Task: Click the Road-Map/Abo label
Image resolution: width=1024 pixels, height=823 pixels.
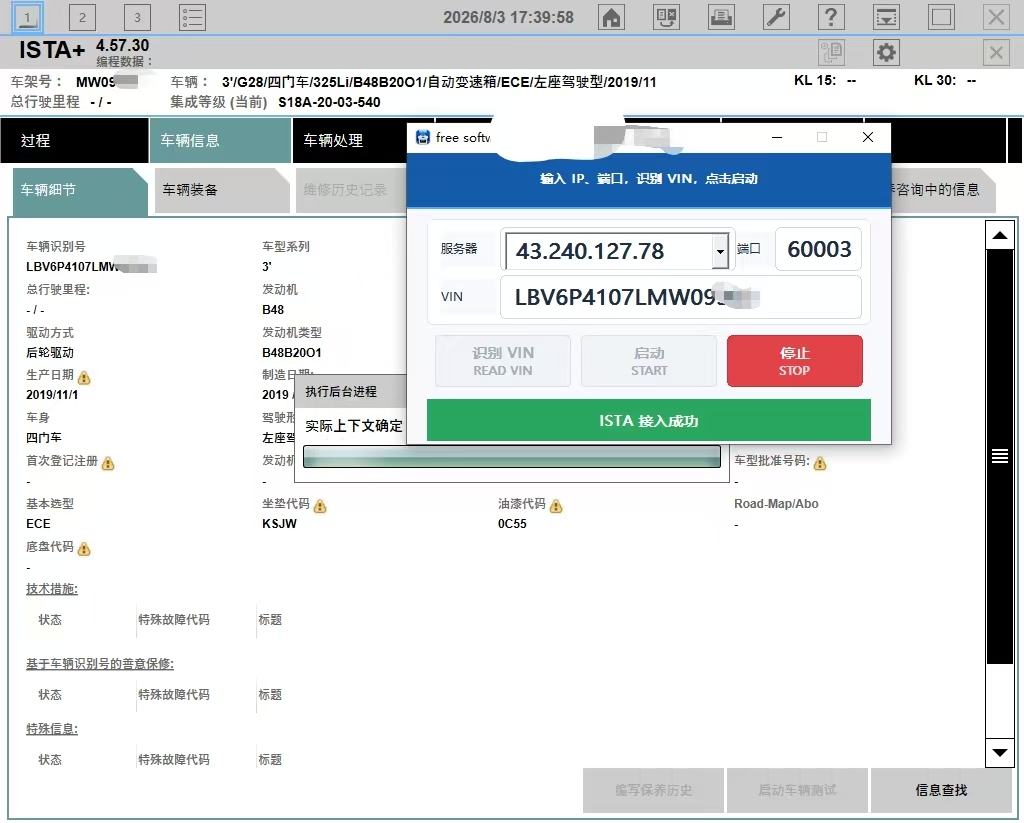Action: coord(776,504)
